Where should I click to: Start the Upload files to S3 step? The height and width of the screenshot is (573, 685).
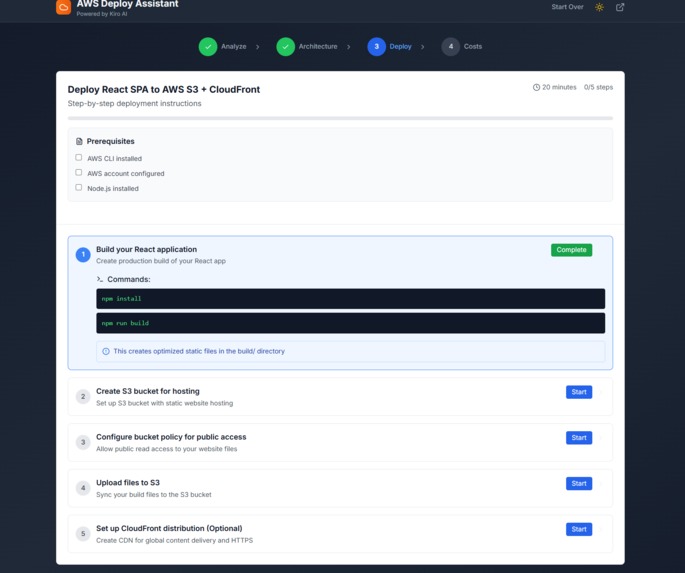click(579, 483)
